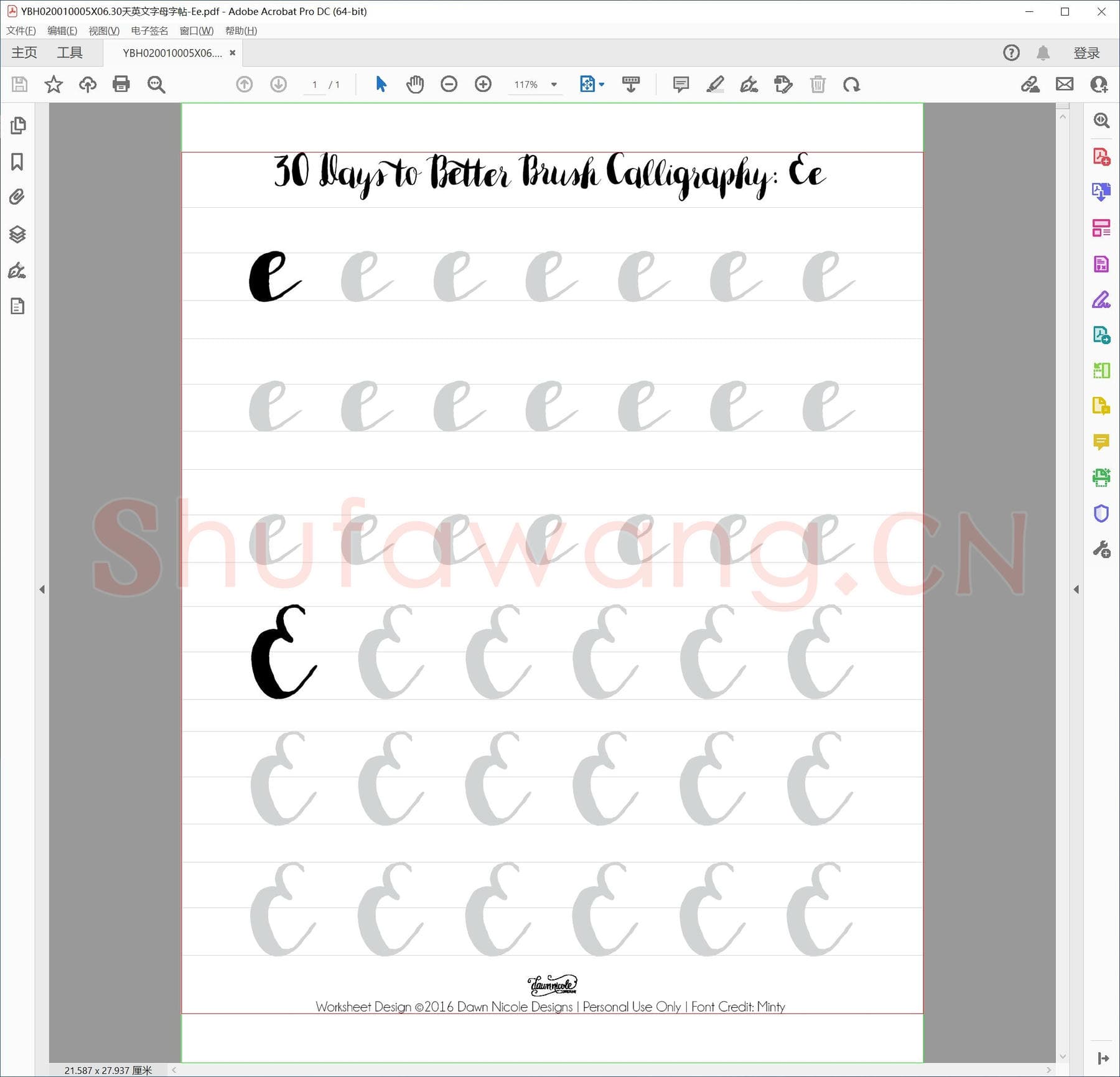Select the Hand pan tool
1120x1077 pixels.
tap(415, 84)
